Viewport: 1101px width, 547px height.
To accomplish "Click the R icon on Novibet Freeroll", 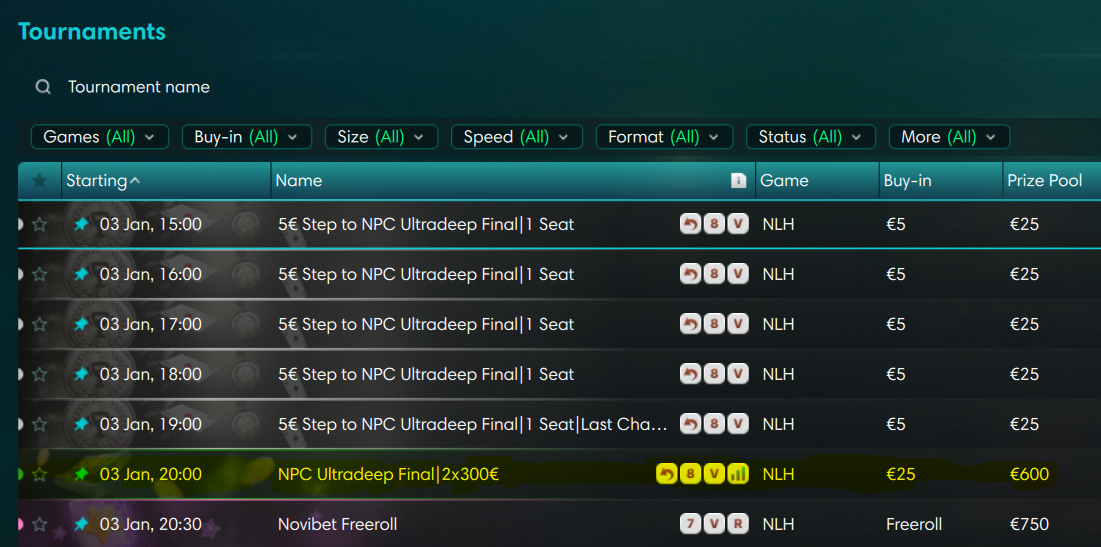I will click(x=738, y=524).
